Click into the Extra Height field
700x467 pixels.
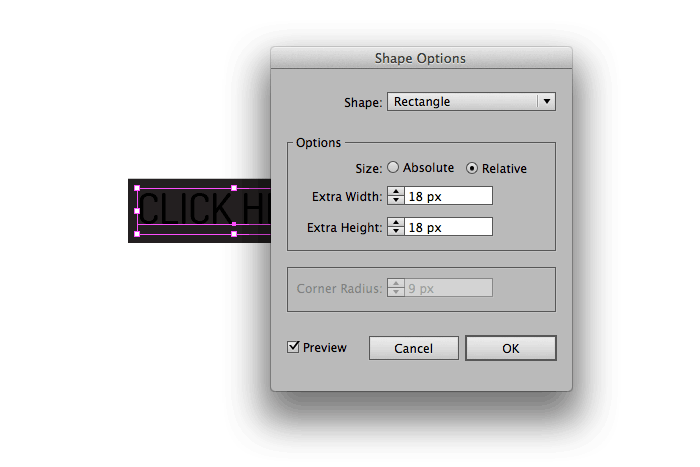click(x=448, y=227)
